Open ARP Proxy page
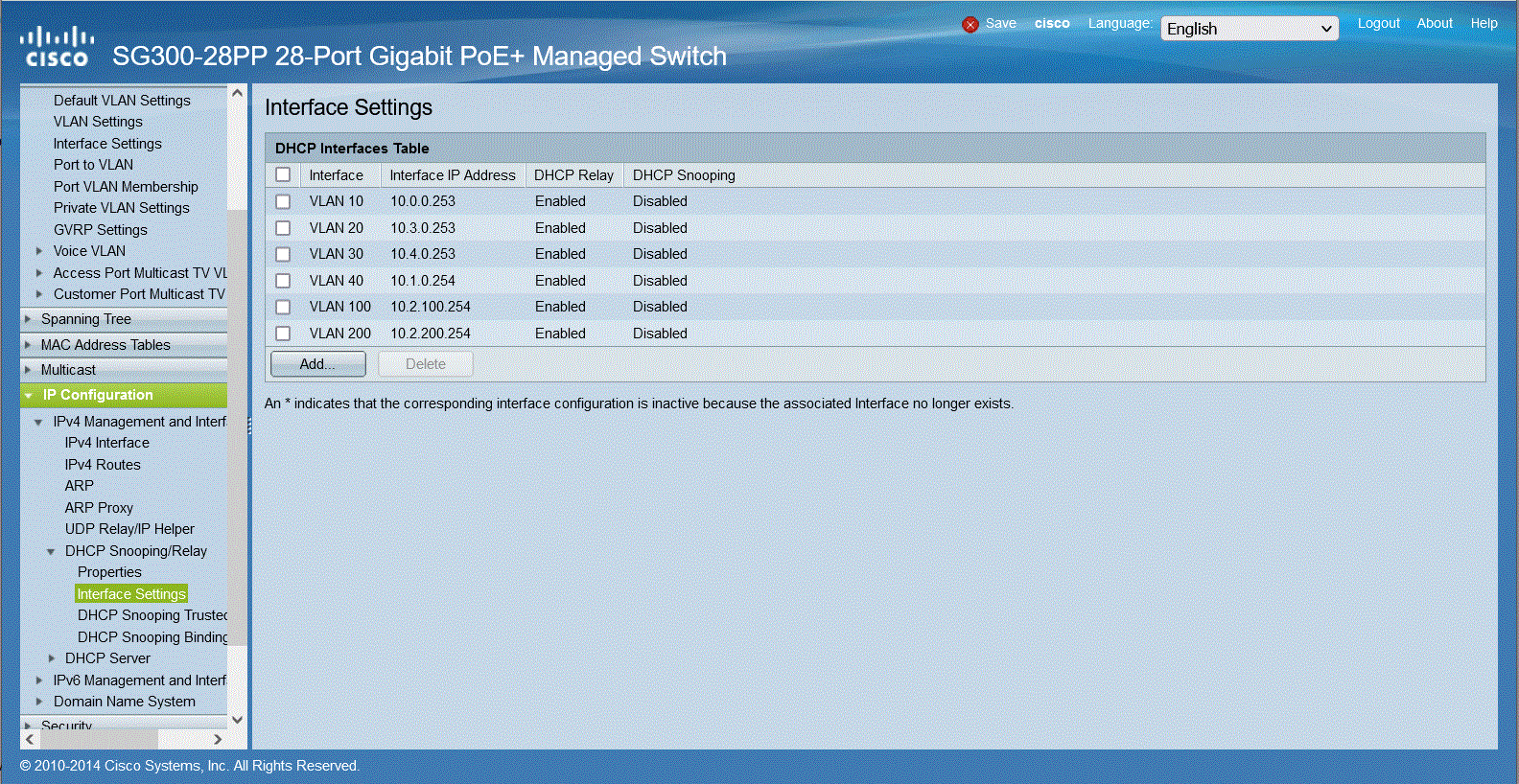The image size is (1519, 784). point(99,508)
